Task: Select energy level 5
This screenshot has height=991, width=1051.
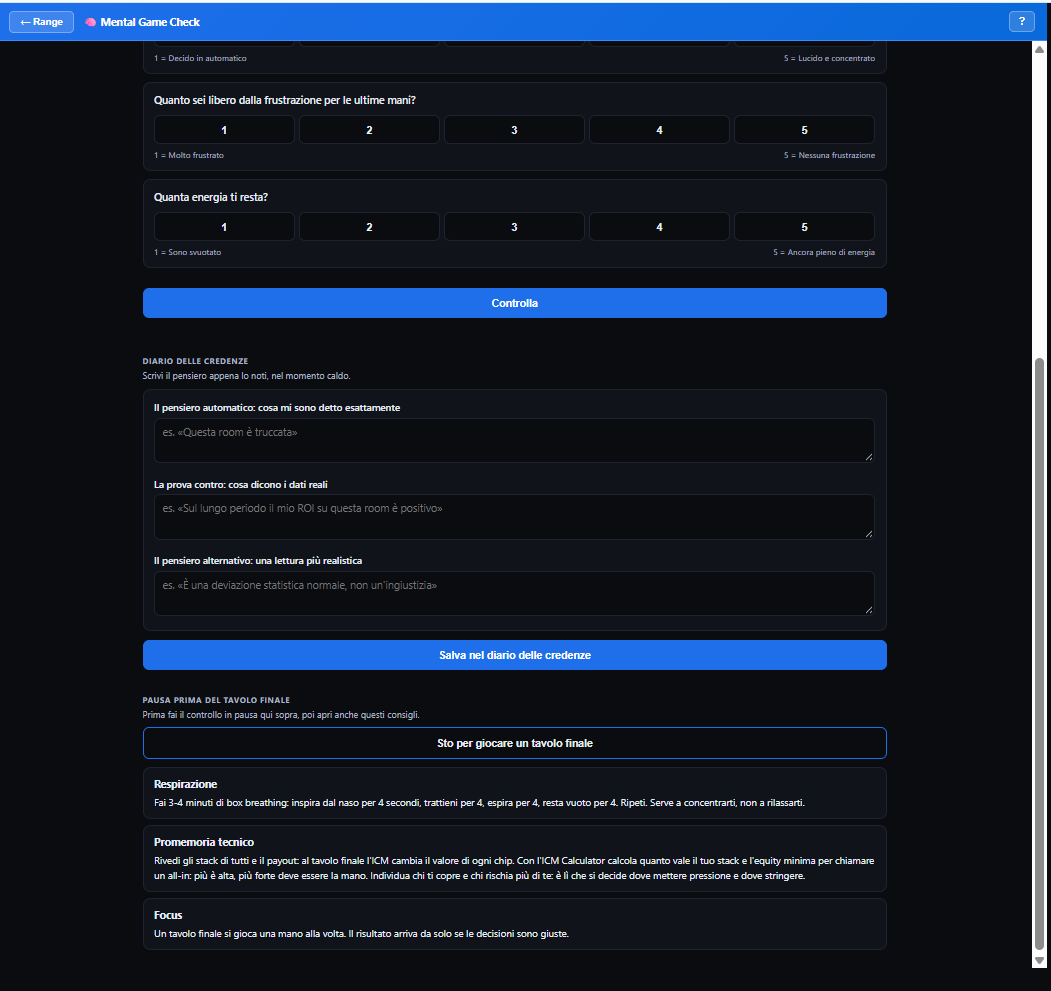Action: (x=804, y=227)
